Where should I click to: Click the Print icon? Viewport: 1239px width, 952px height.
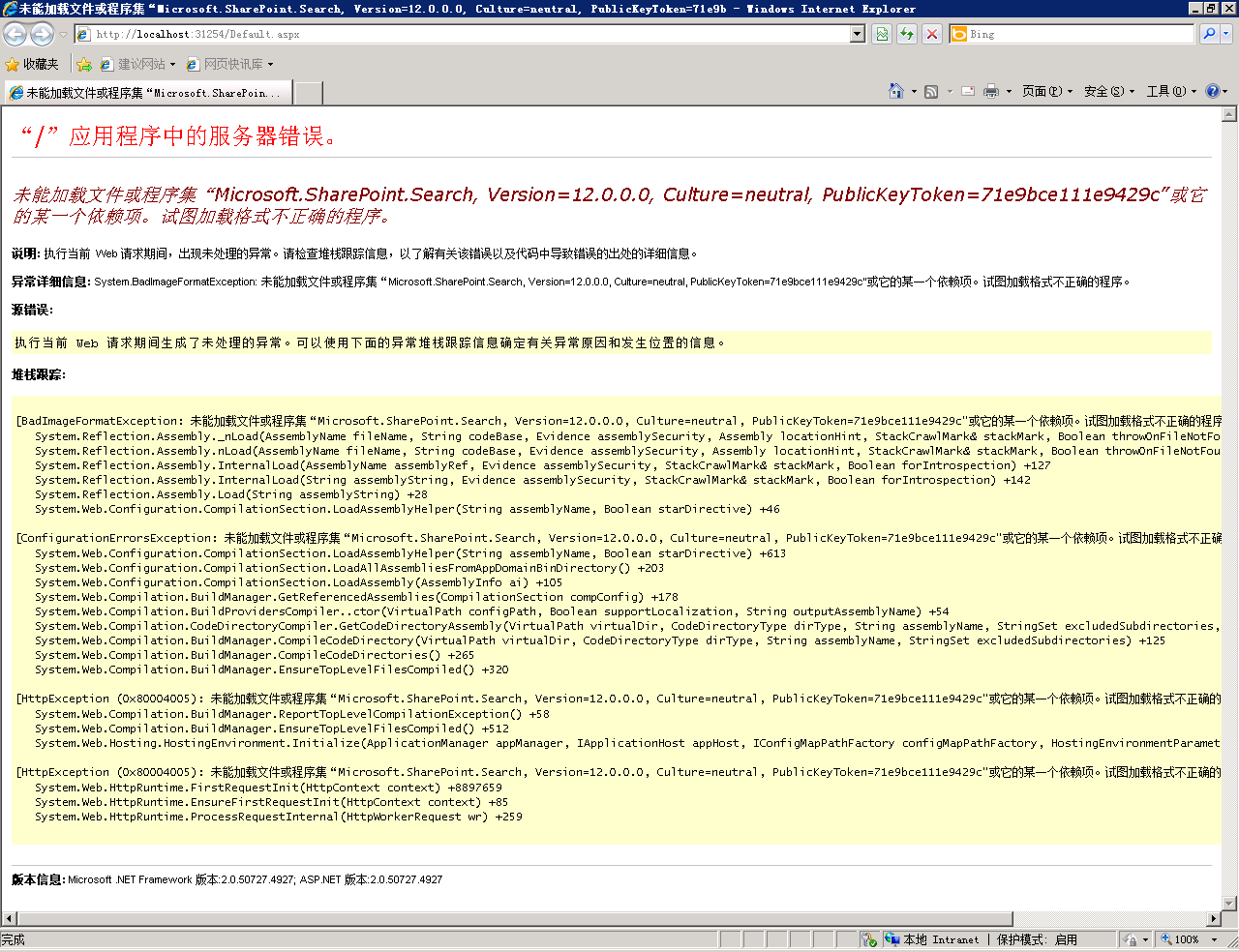(x=991, y=91)
